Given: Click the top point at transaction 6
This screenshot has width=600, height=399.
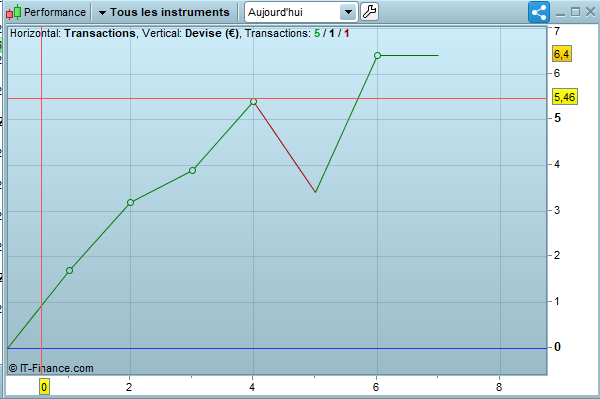Looking at the screenshot, I should [x=377, y=55].
